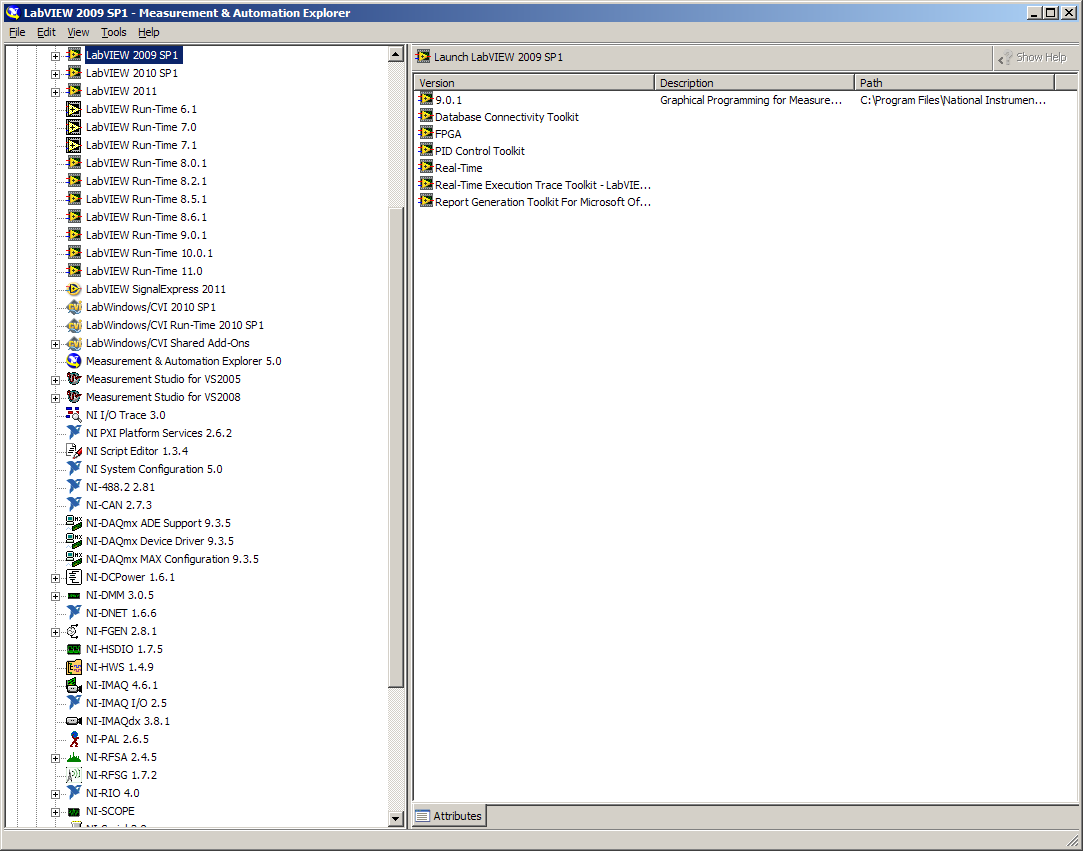1083x851 pixels.
Task: Select NI-488.2 2.81 in tree
Action: (120, 487)
